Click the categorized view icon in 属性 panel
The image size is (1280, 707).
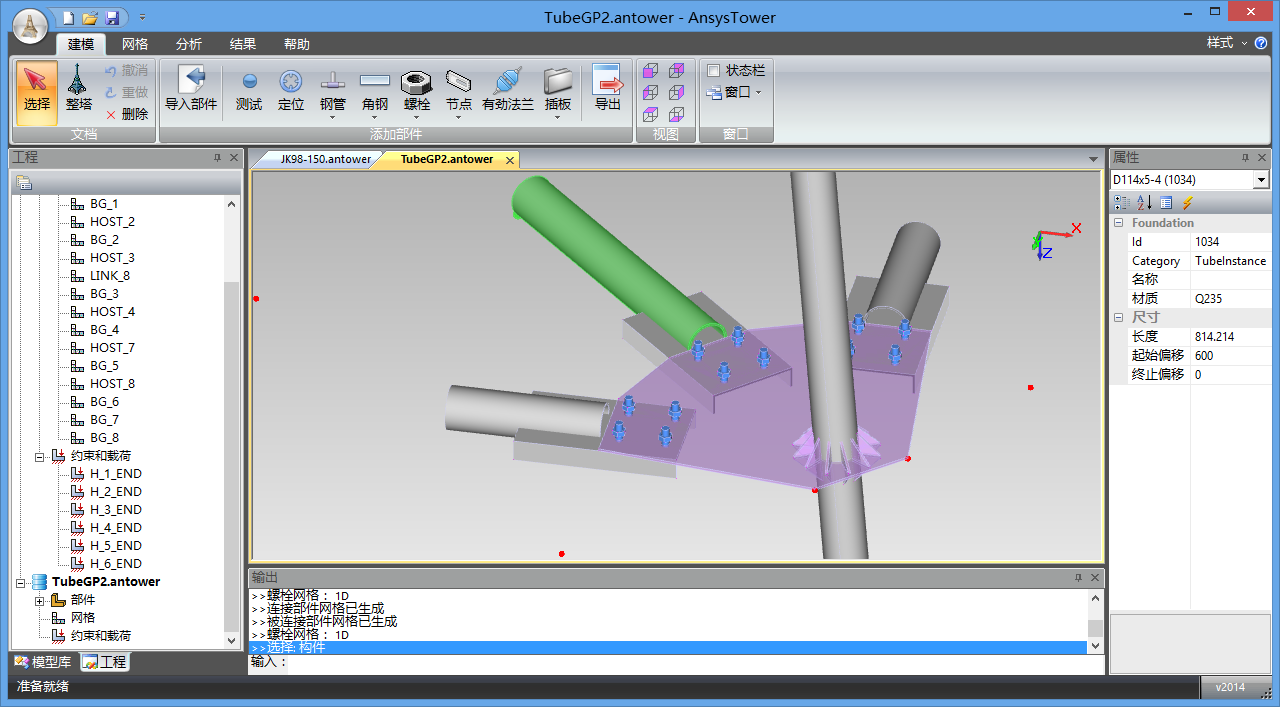coord(1122,203)
